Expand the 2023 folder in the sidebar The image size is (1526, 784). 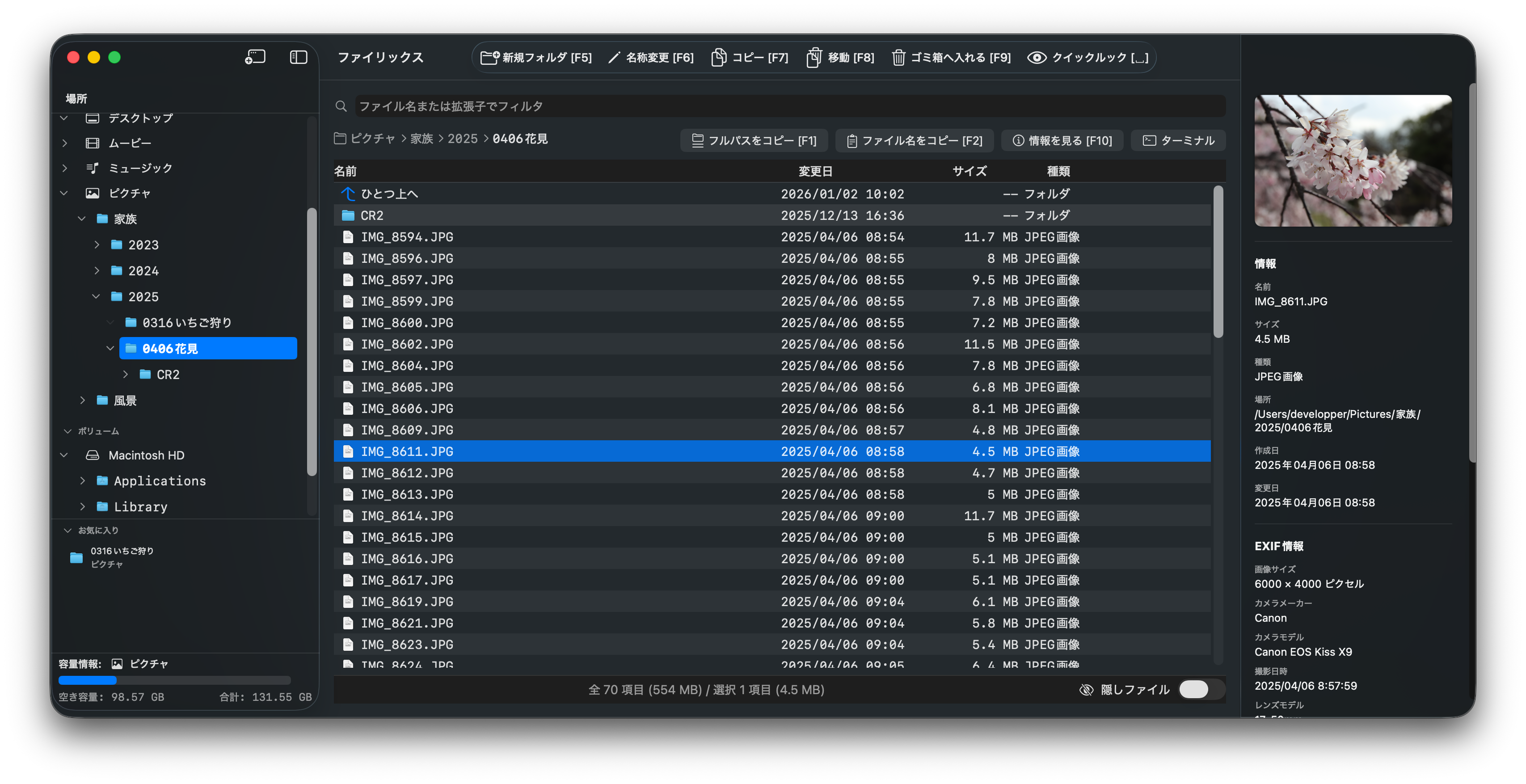tap(97, 245)
